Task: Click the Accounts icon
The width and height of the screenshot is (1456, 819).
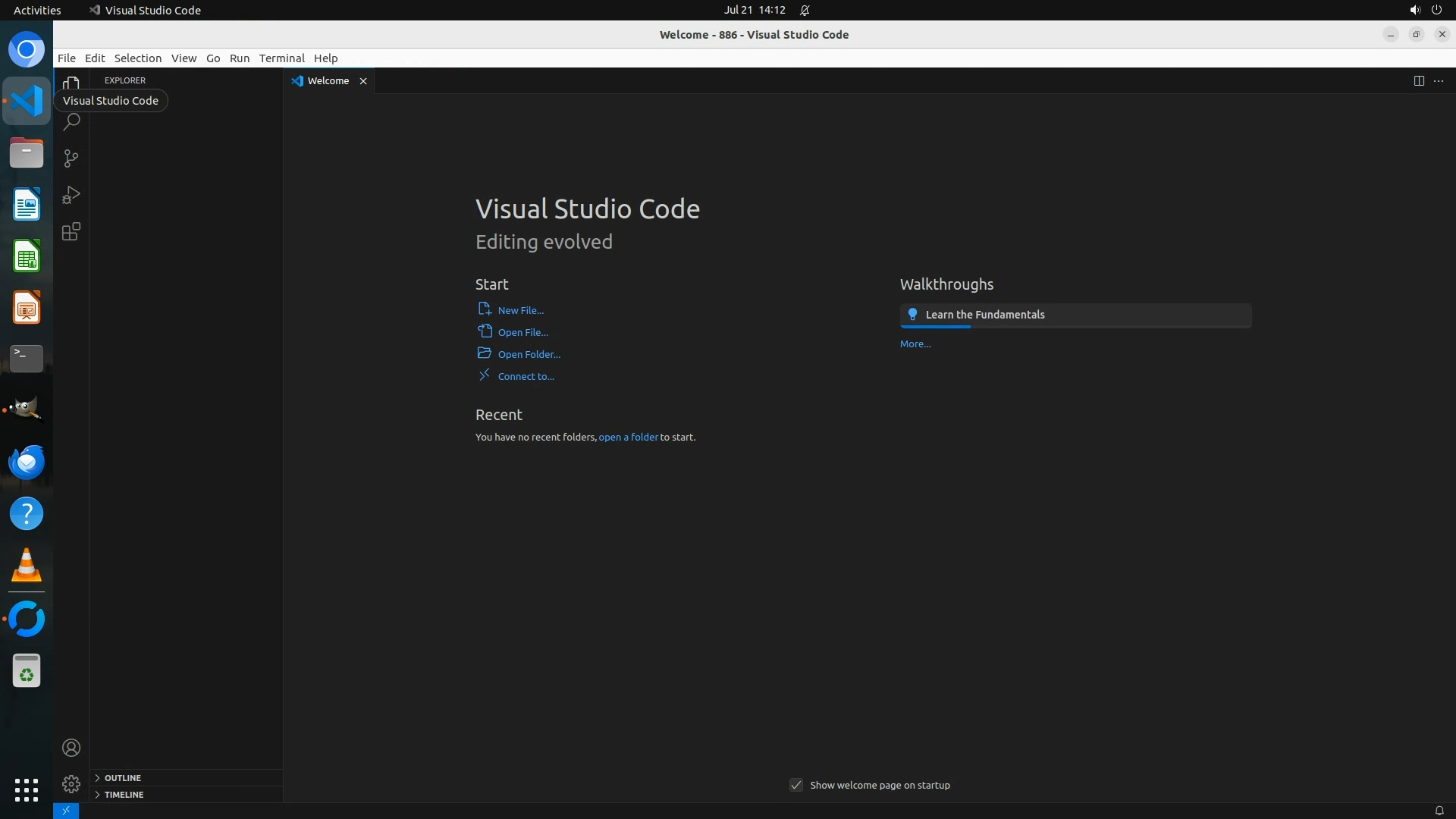Action: point(71,748)
